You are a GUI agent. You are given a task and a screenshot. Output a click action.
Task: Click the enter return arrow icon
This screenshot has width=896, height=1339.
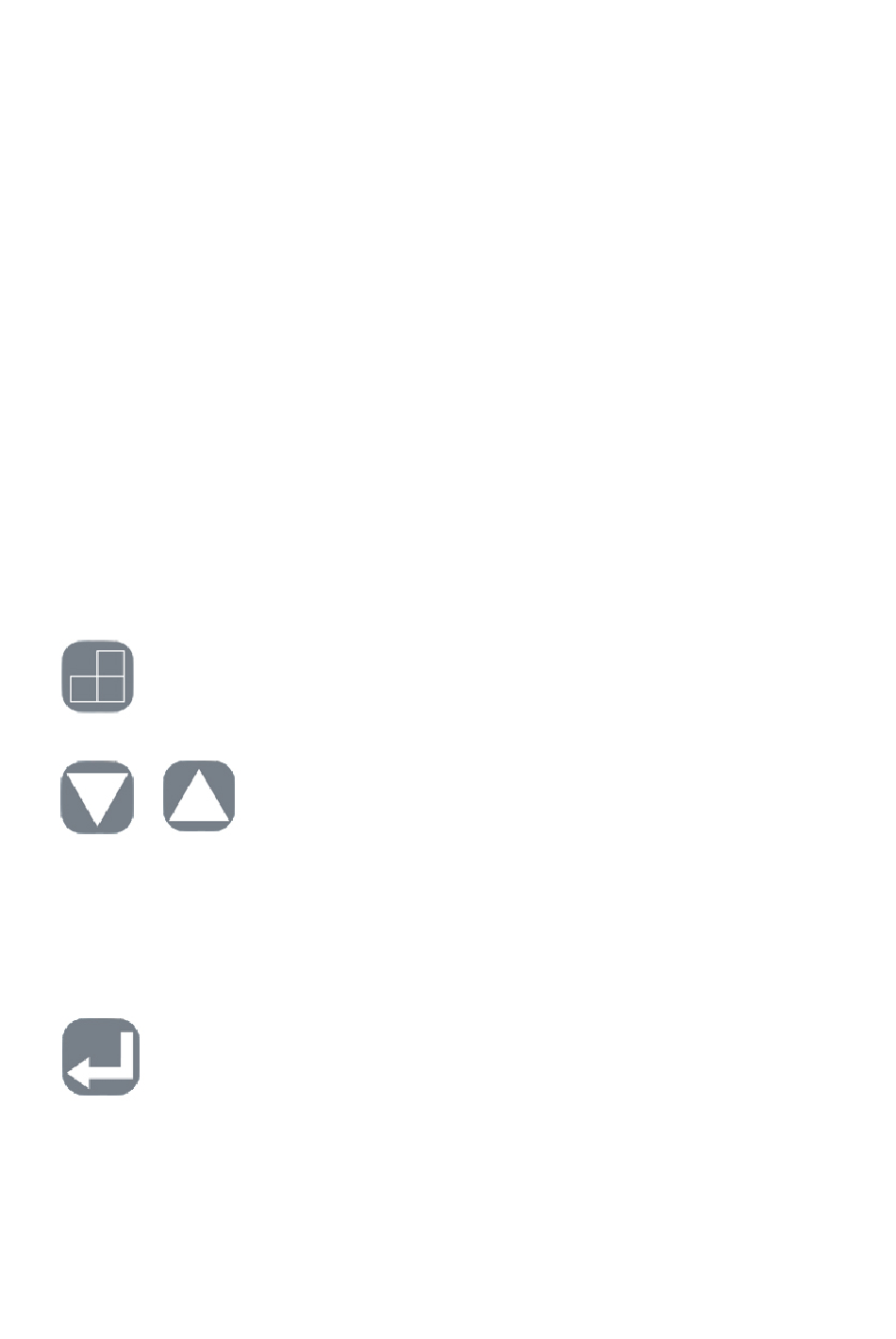101,1057
